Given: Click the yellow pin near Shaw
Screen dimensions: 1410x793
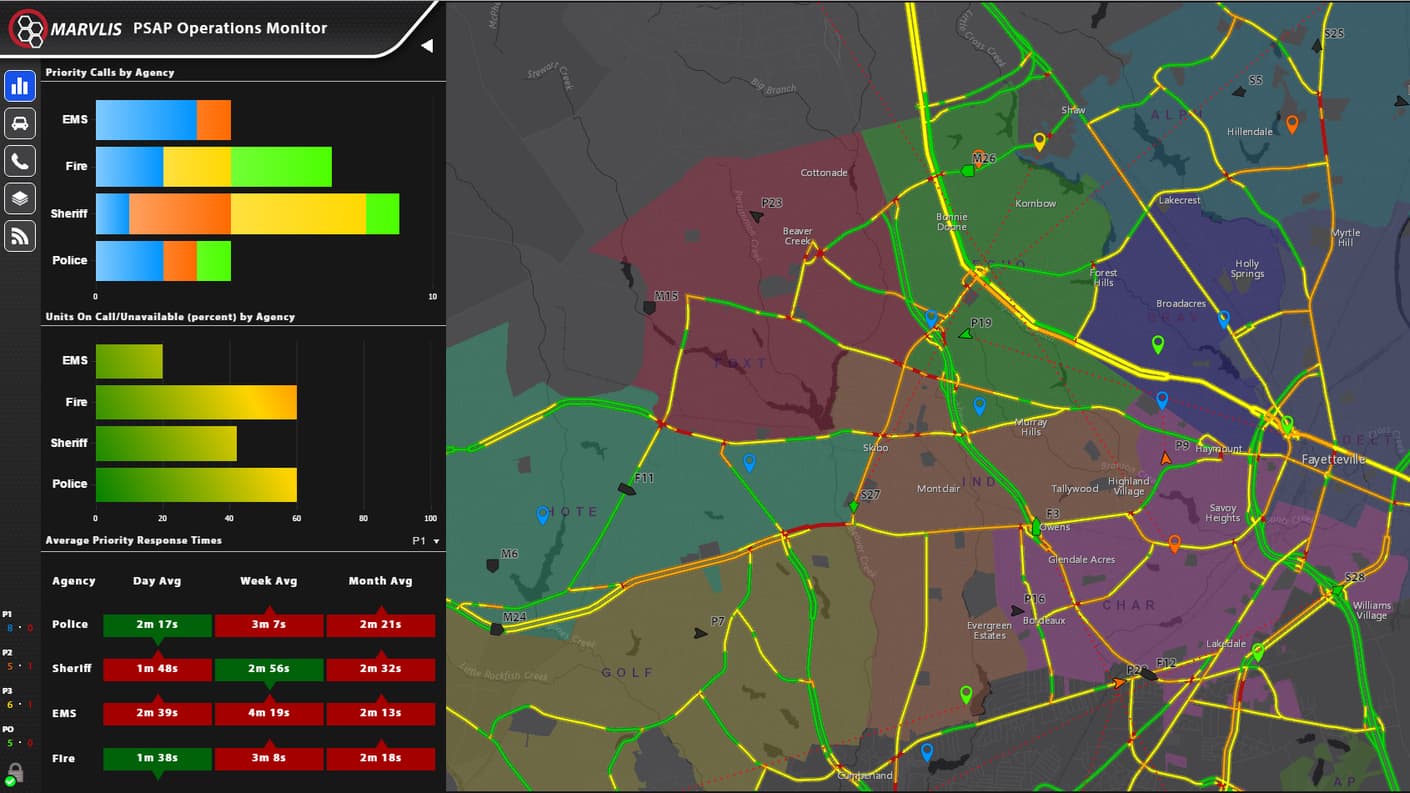Looking at the screenshot, I should 1039,142.
